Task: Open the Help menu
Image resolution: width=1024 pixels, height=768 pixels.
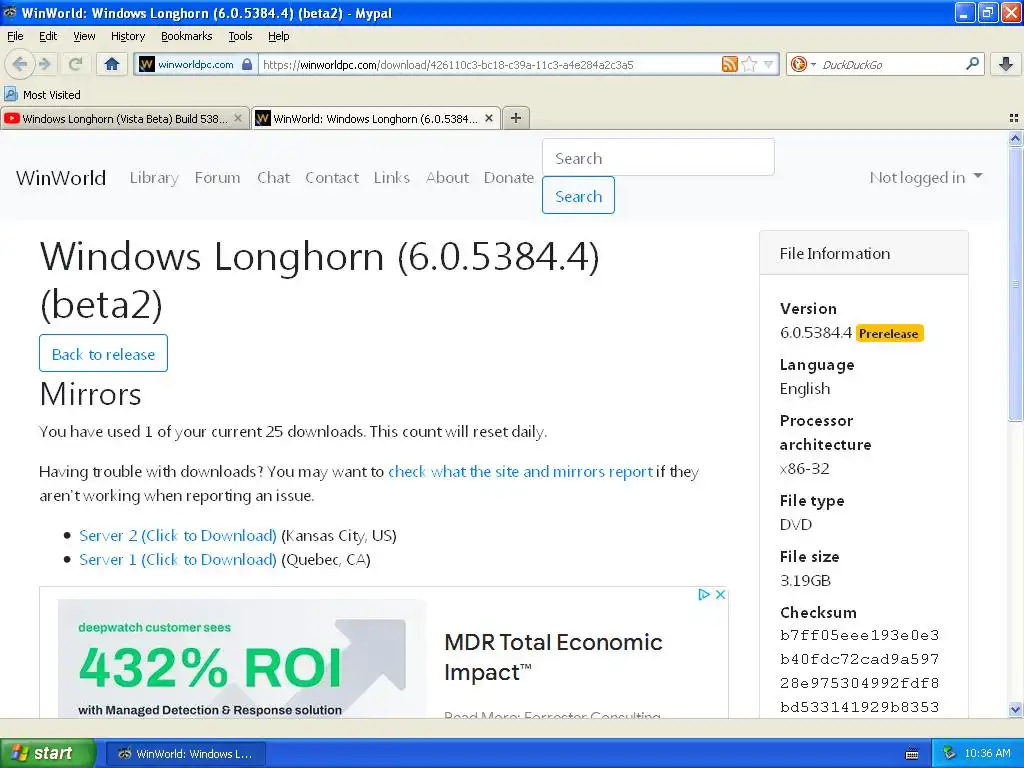Action: click(278, 36)
